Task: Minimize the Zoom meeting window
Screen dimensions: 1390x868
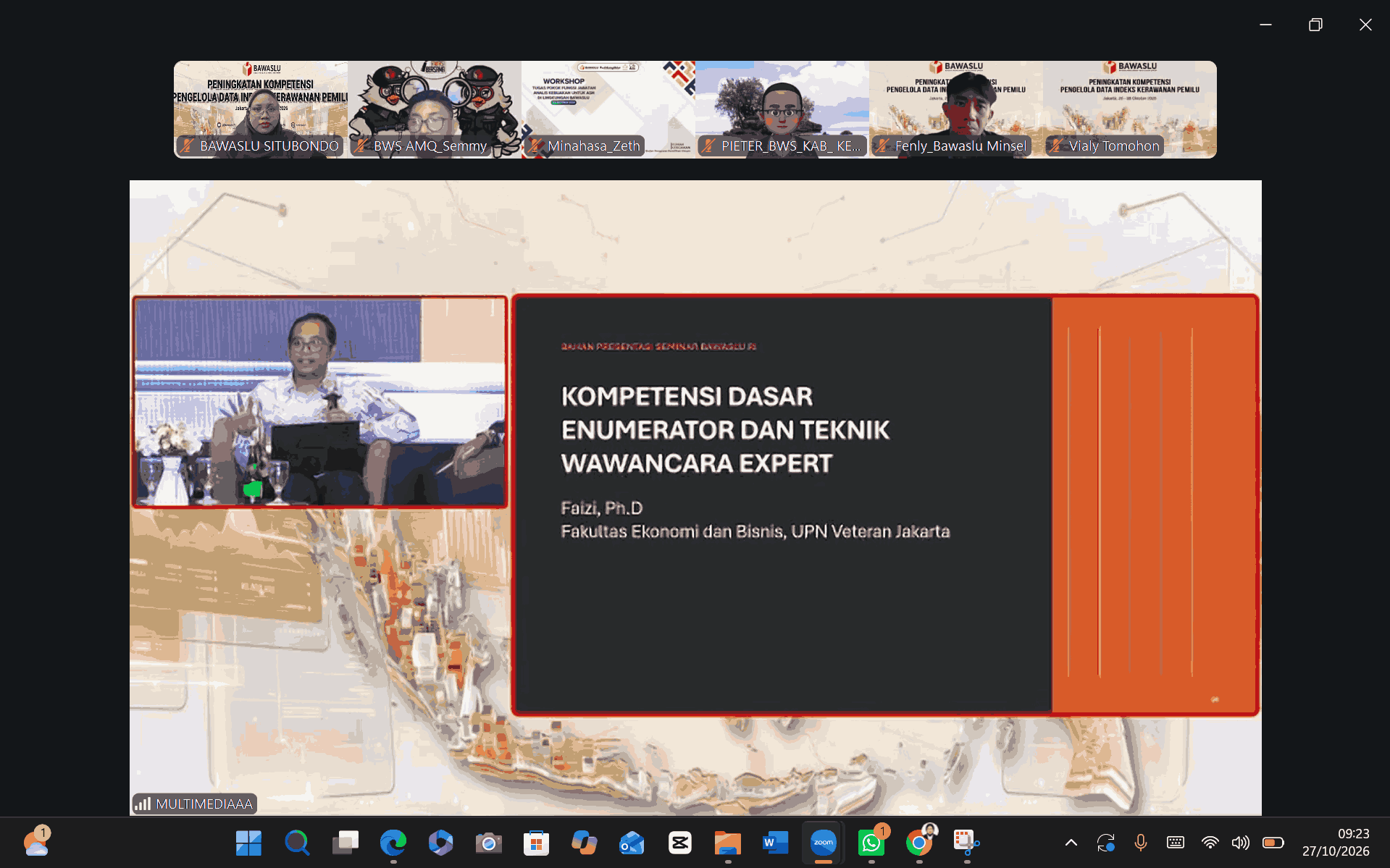Action: (1265, 25)
